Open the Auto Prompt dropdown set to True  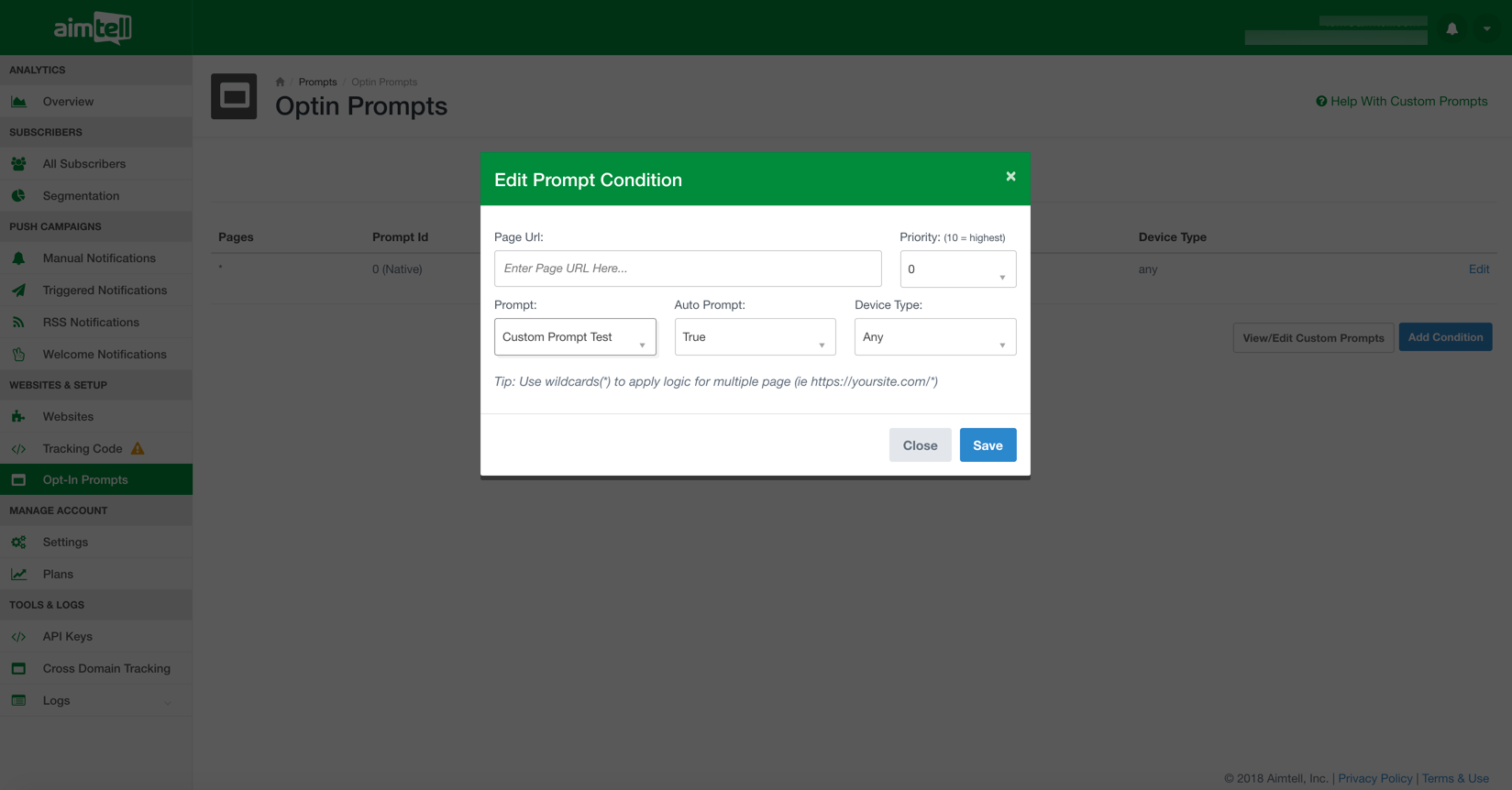755,337
